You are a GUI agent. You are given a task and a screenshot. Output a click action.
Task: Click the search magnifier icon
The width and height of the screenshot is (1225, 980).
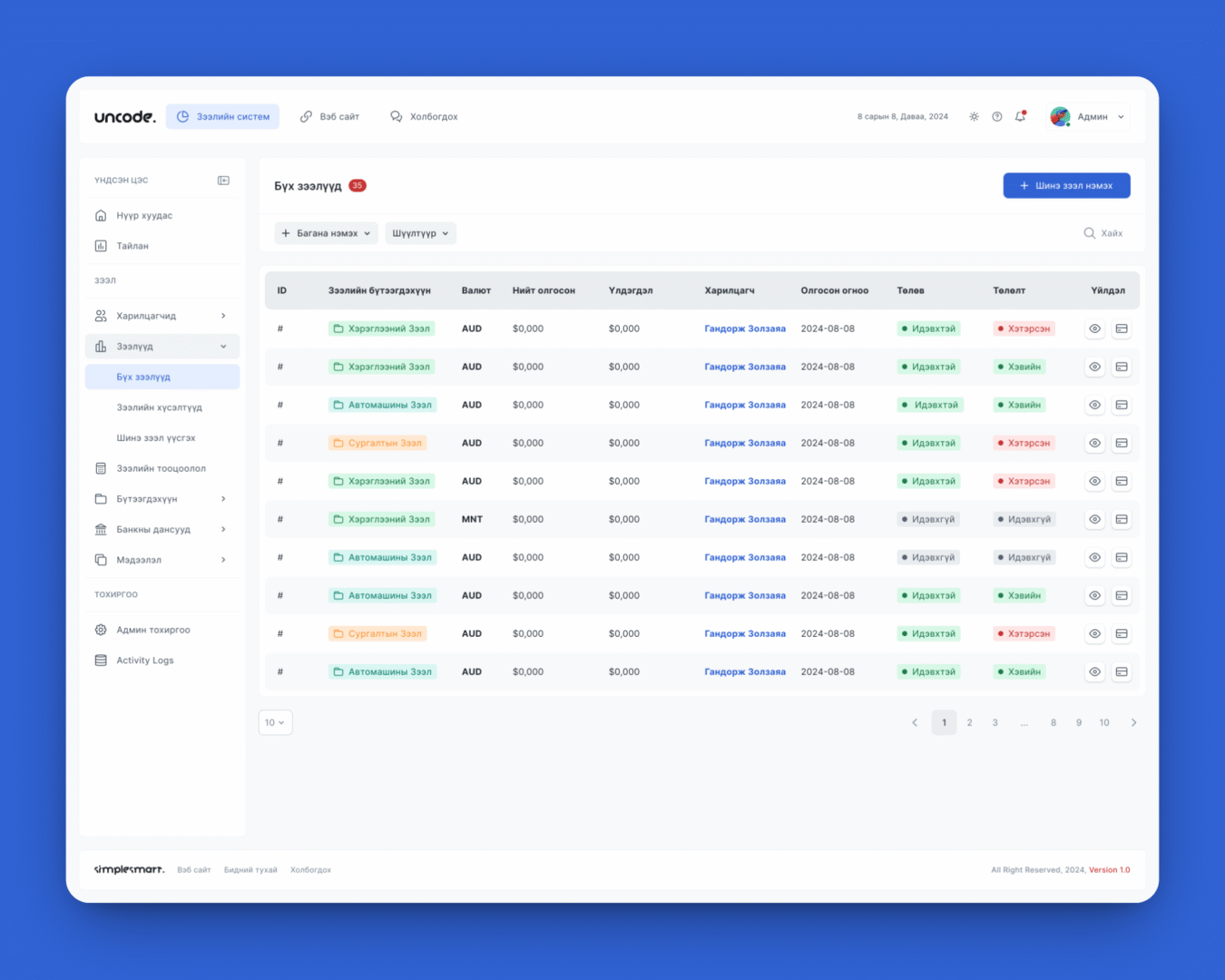[1089, 233]
